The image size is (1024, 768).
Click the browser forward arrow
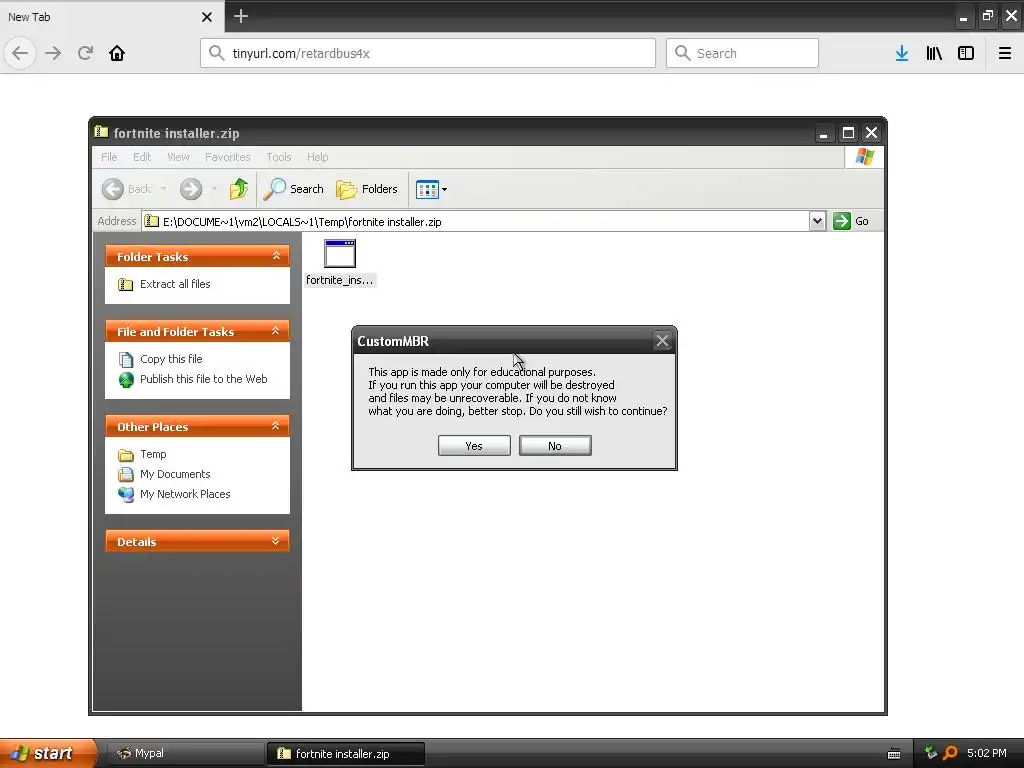click(x=54, y=53)
